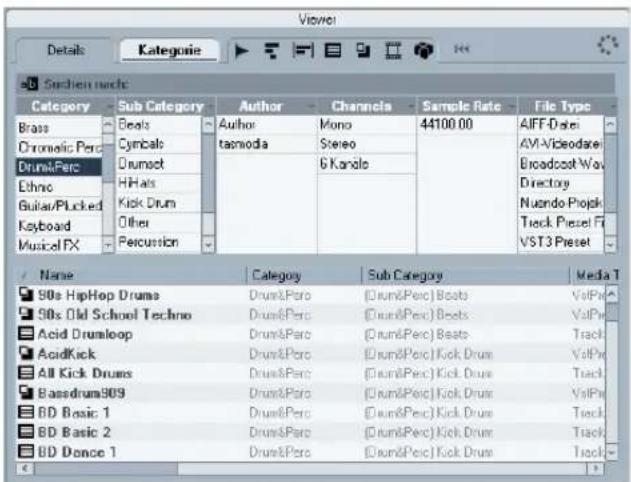Image resolution: width=631 pixels, height=482 pixels.
Task: Toggle the plug-in cube filter icon
Action: pyautogui.click(x=423, y=51)
